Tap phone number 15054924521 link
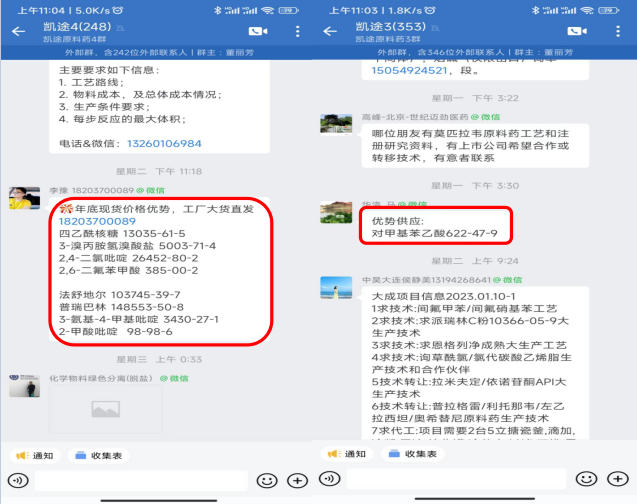Image resolution: width=637 pixels, height=504 pixels. click(409, 71)
